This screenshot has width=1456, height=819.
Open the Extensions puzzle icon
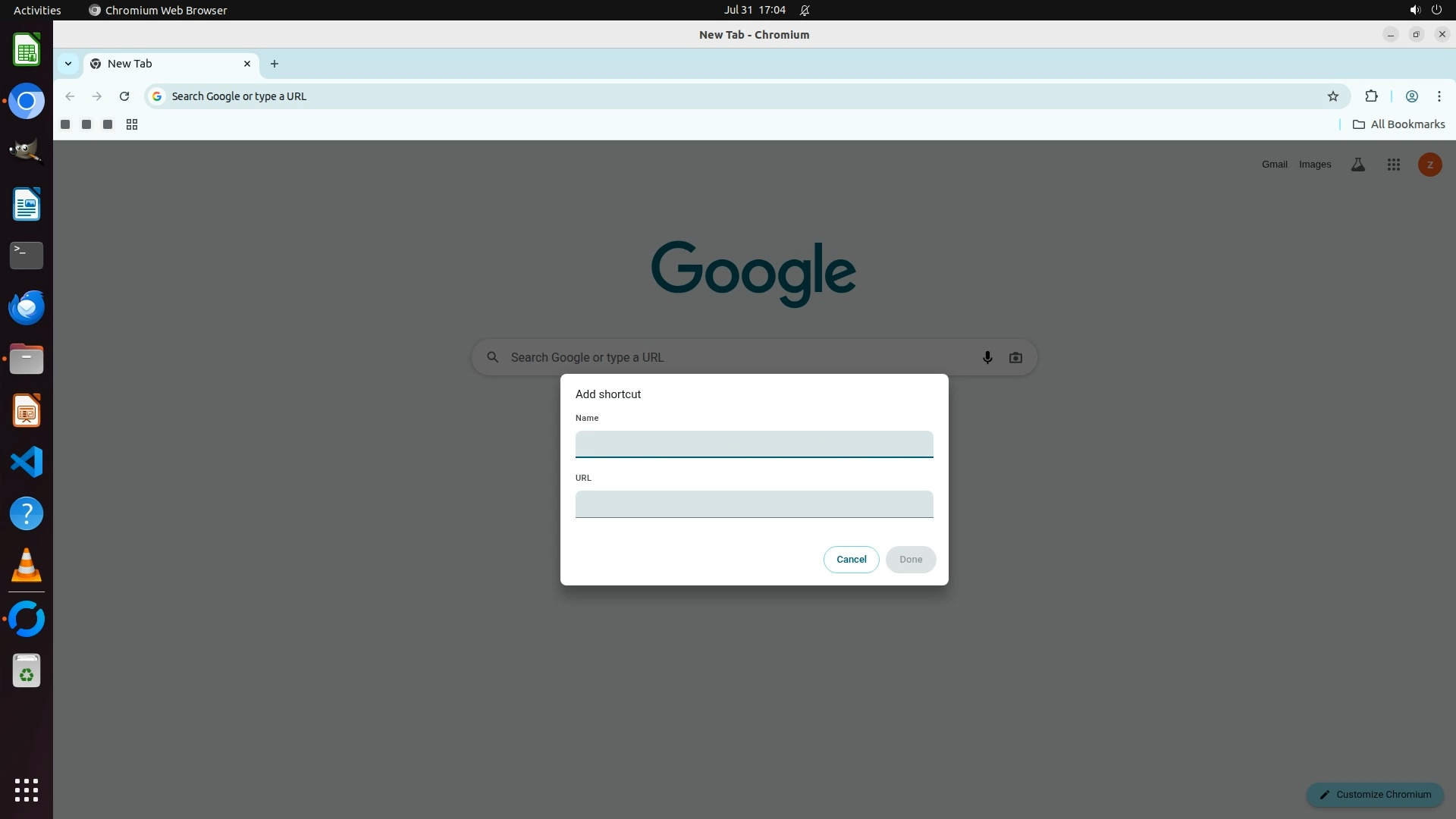pos(1371,96)
